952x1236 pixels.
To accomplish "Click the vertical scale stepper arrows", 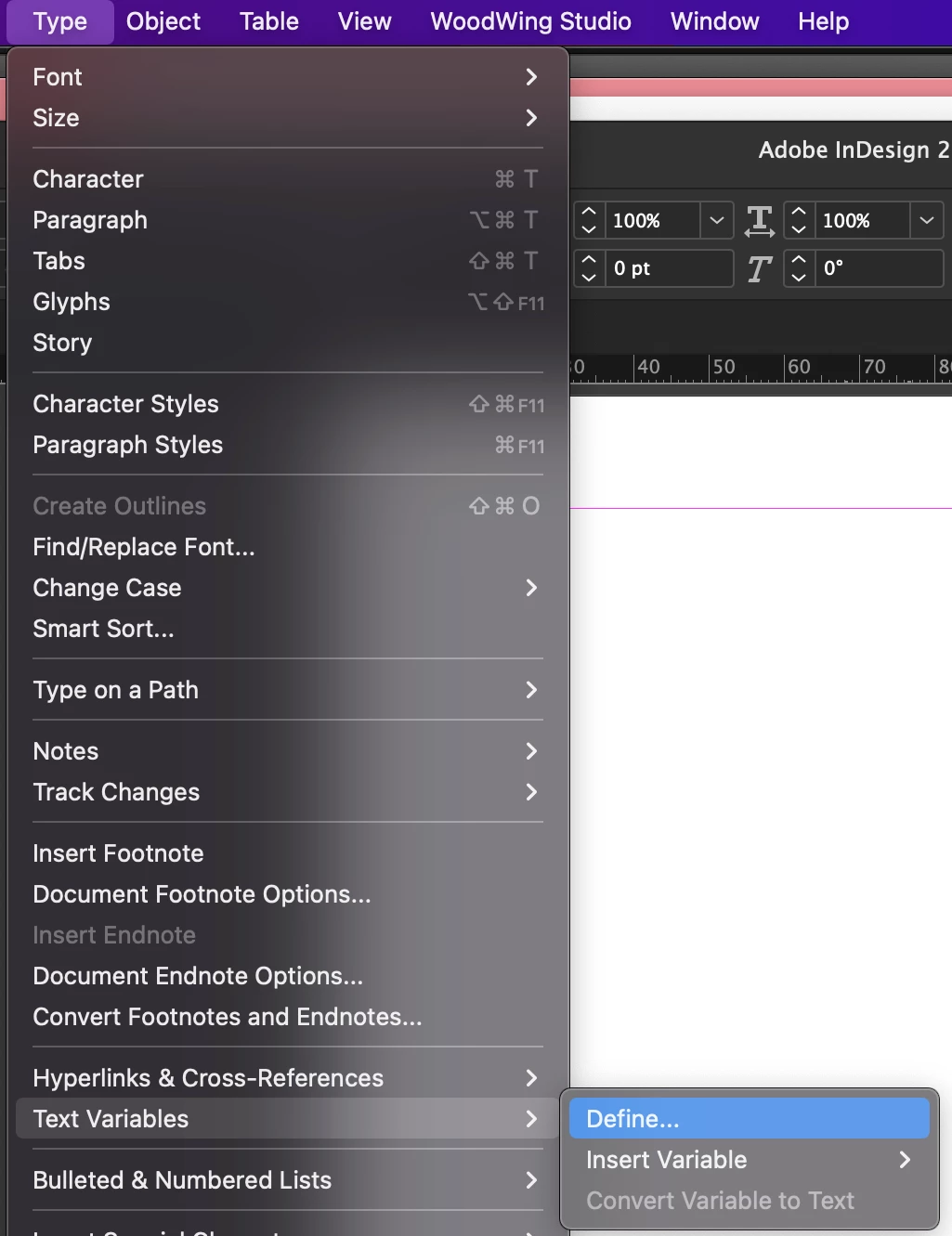I will click(x=799, y=221).
